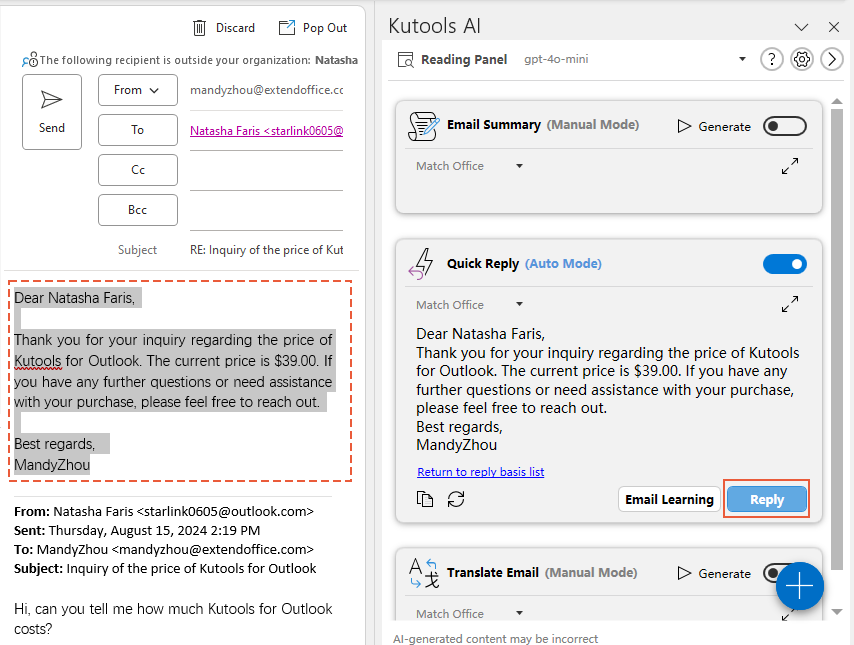
Task: Regenerate the quick reply response
Action: [456, 498]
